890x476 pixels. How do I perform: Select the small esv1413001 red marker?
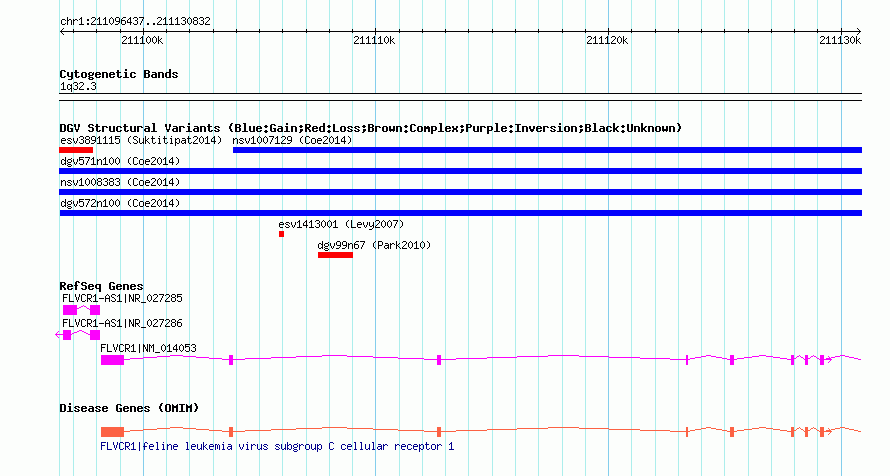coord(281,234)
